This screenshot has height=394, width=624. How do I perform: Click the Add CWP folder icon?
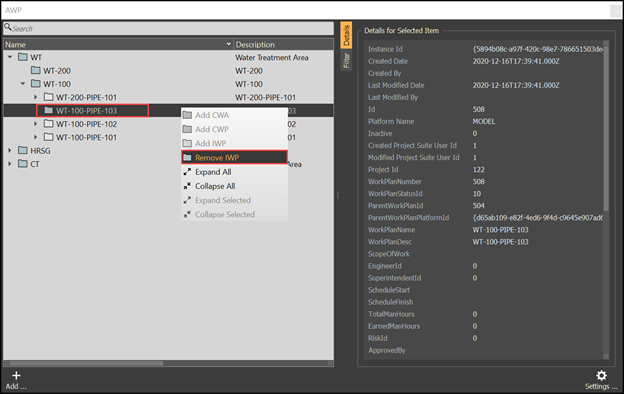tap(187, 129)
